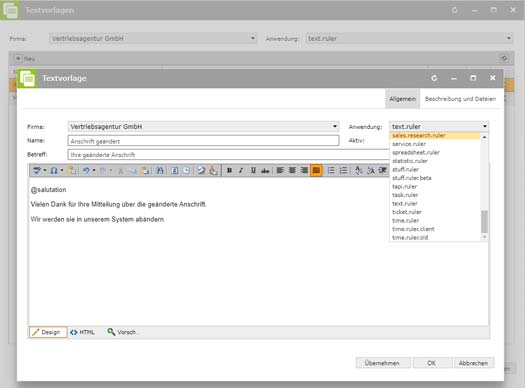Toggle underline formatting

tap(253, 170)
